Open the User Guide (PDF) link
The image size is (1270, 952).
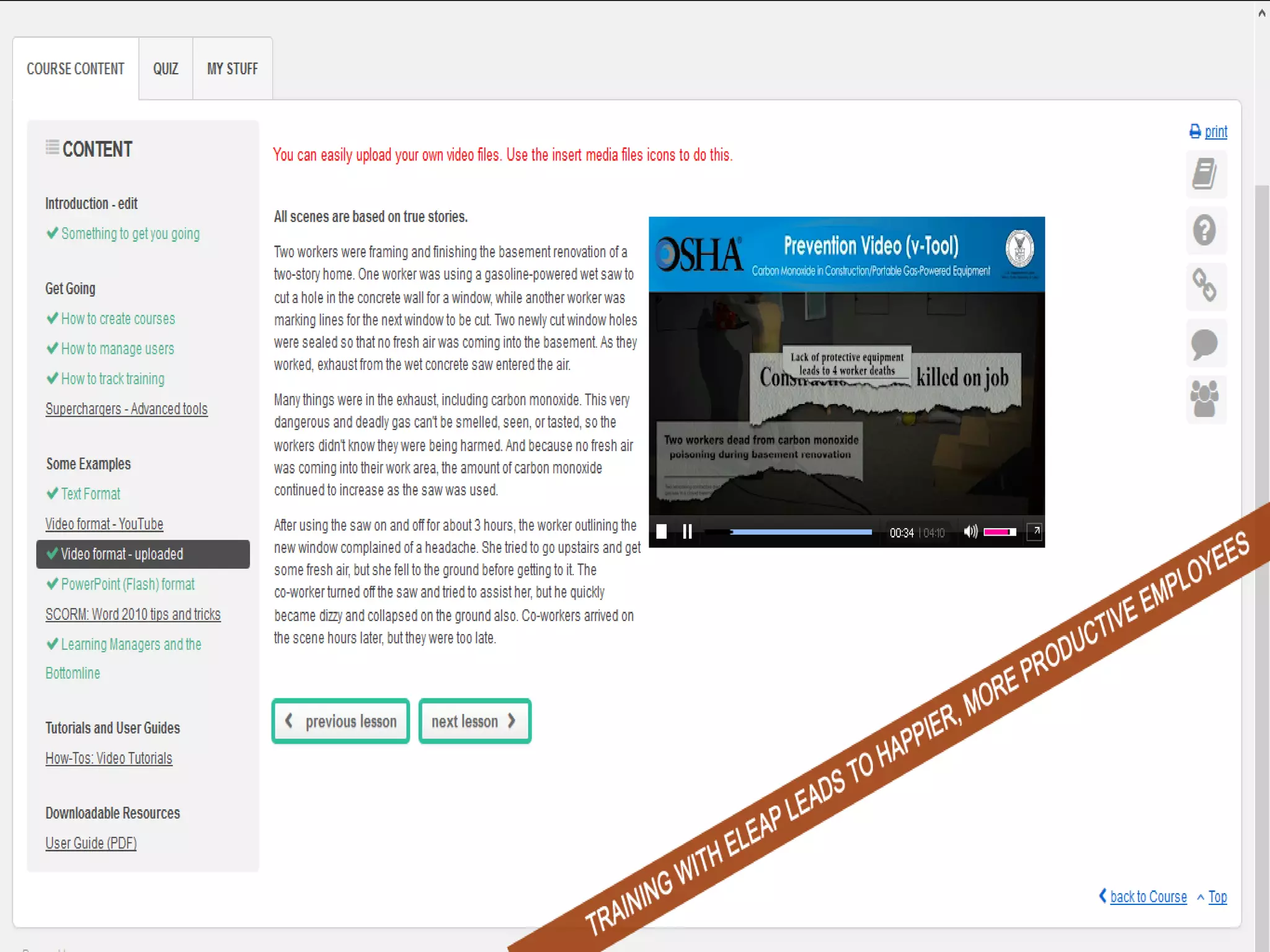pyautogui.click(x=91, y=844)
